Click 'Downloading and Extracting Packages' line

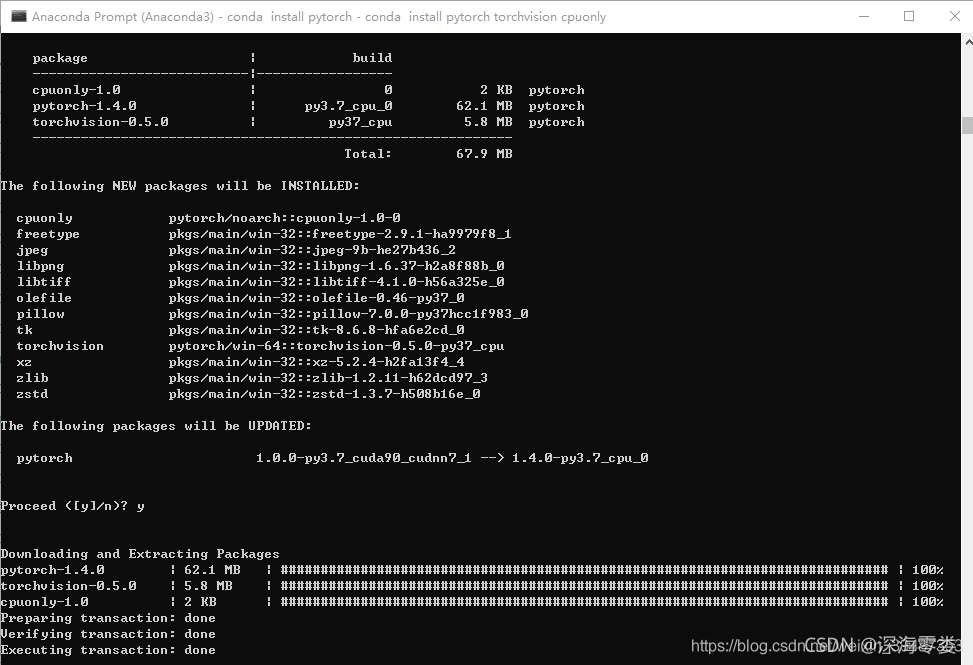140,554
